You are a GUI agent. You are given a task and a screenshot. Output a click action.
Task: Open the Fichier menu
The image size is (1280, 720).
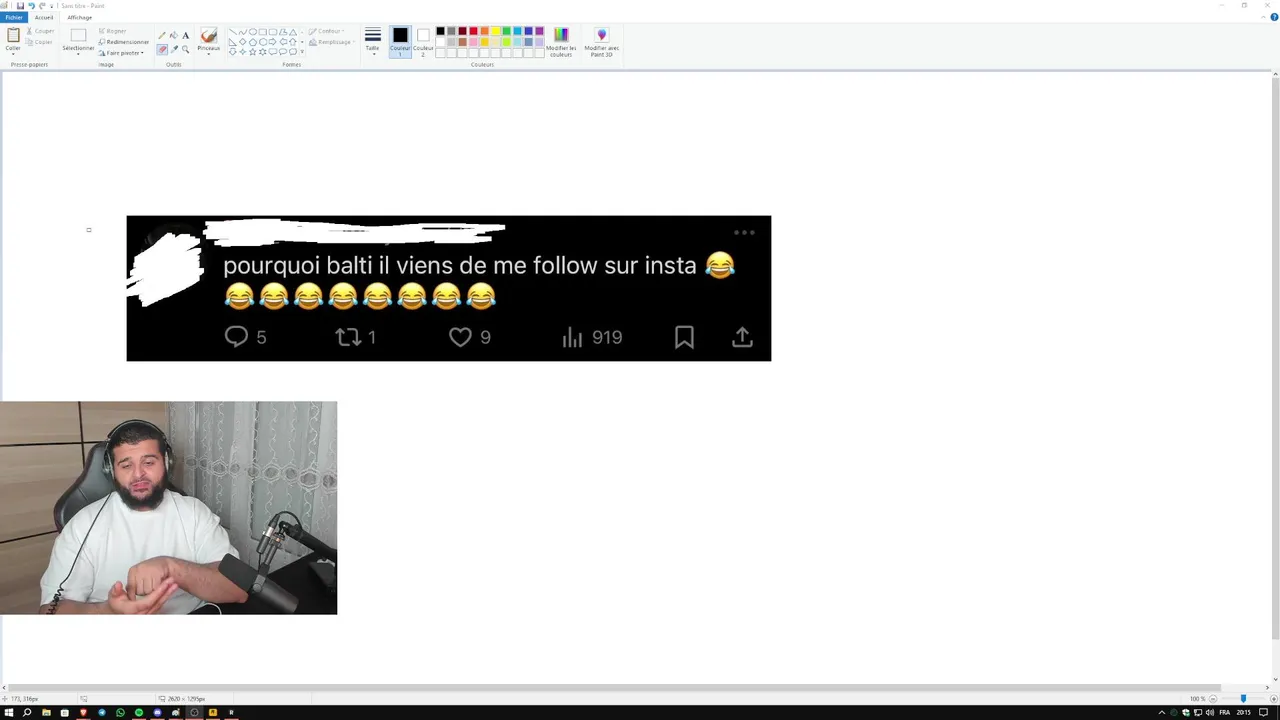click(14, 17)
